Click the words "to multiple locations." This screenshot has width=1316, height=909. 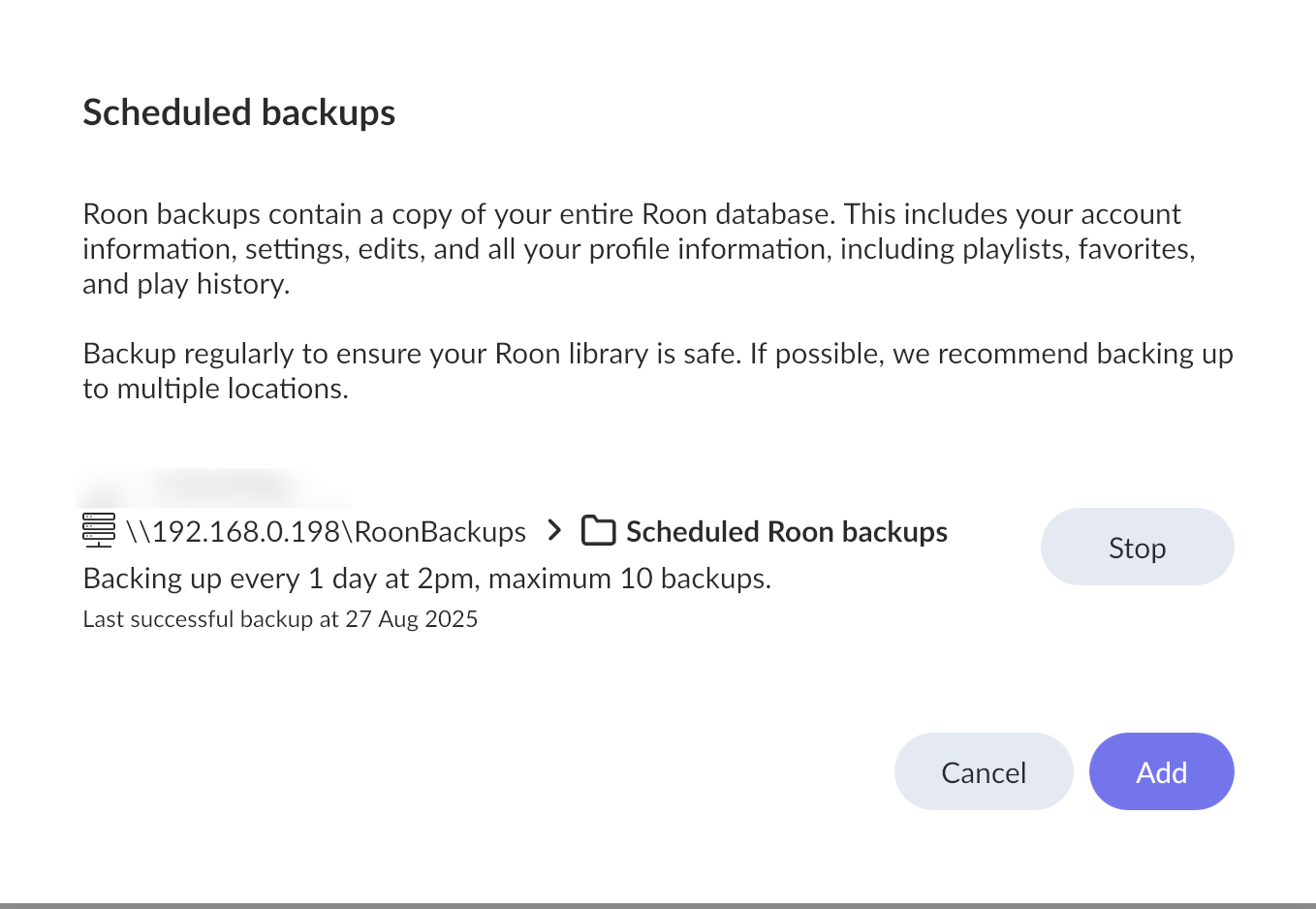pyautogui.click(x=215, y=389)
